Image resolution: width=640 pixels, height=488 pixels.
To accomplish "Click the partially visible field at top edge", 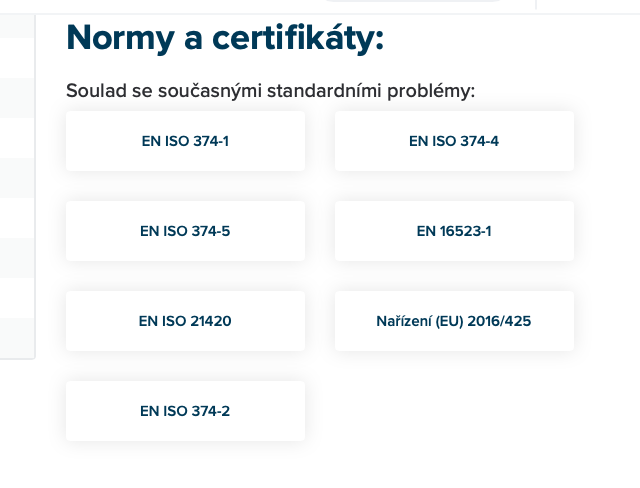I will tap(430, 4).
